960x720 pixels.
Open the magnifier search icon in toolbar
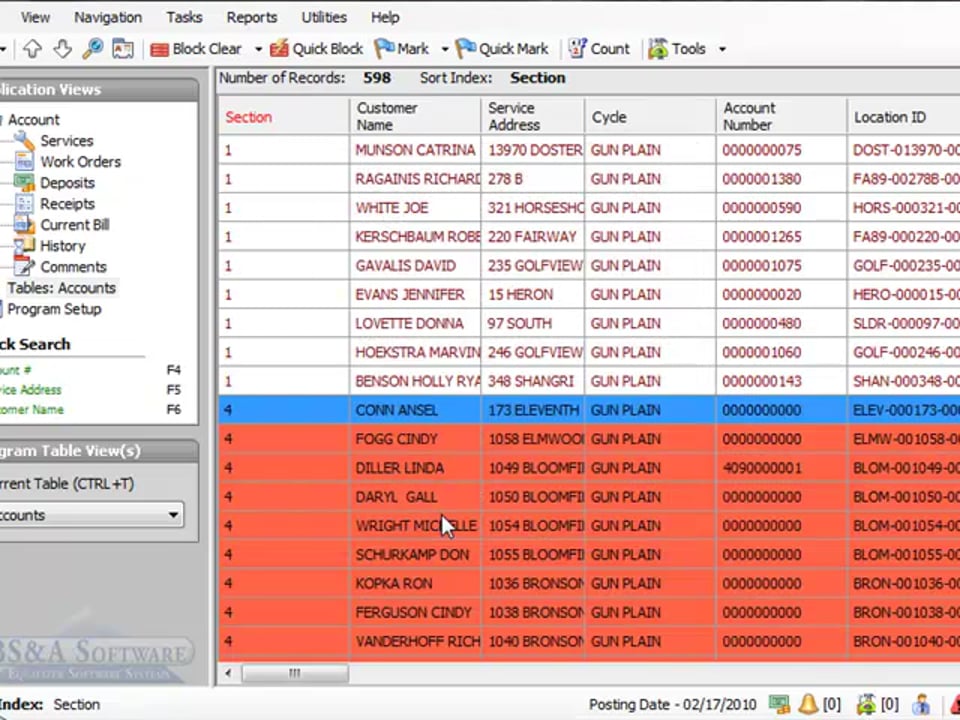click(92, 49)
